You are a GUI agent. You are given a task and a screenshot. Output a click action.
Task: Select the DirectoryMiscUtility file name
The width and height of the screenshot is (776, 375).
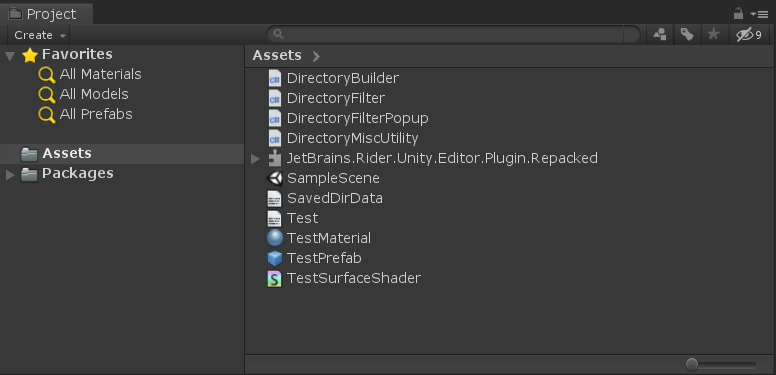[x=352, y=138]
